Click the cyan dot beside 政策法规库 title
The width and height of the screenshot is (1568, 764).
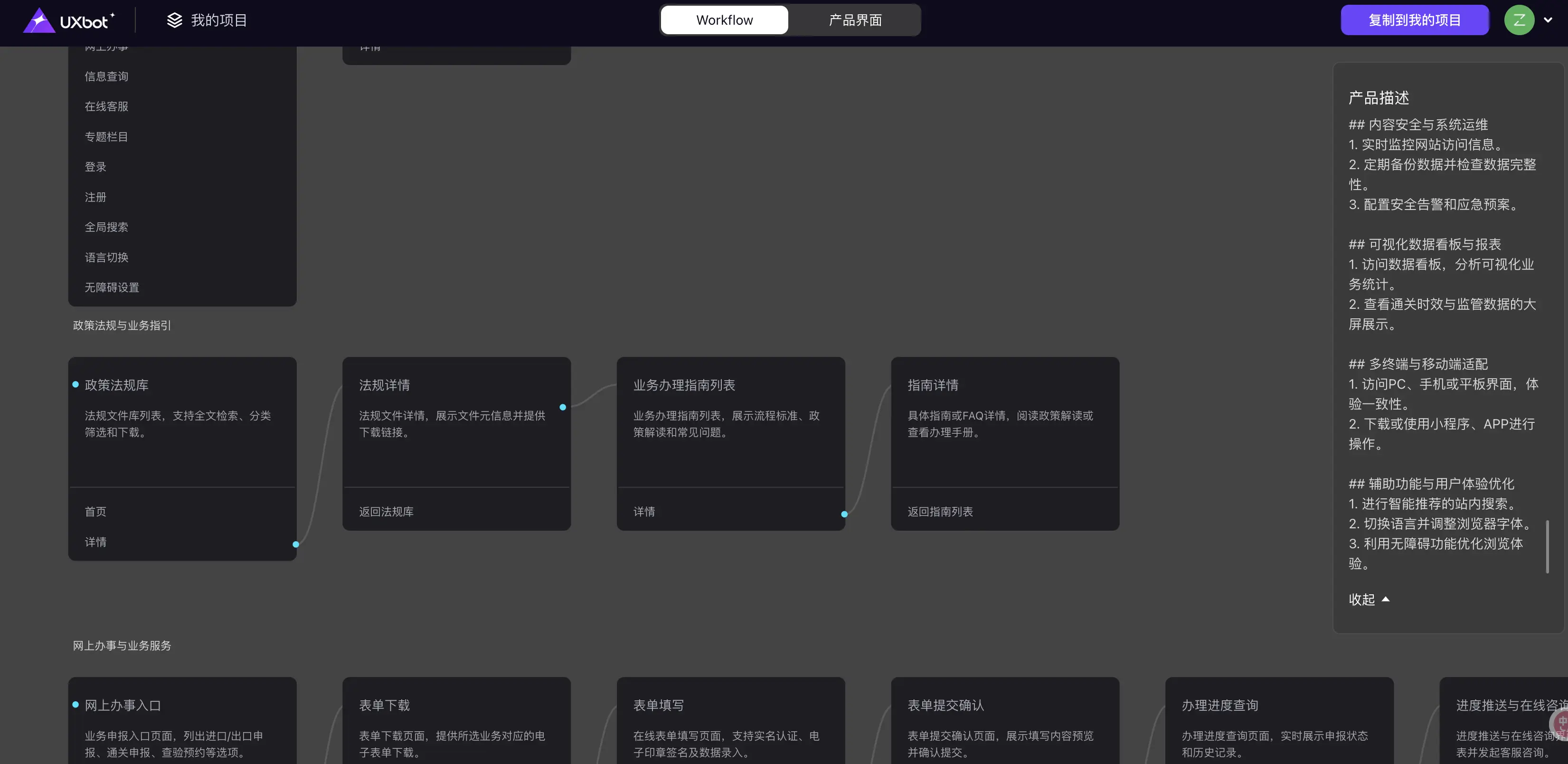[76, 384]
